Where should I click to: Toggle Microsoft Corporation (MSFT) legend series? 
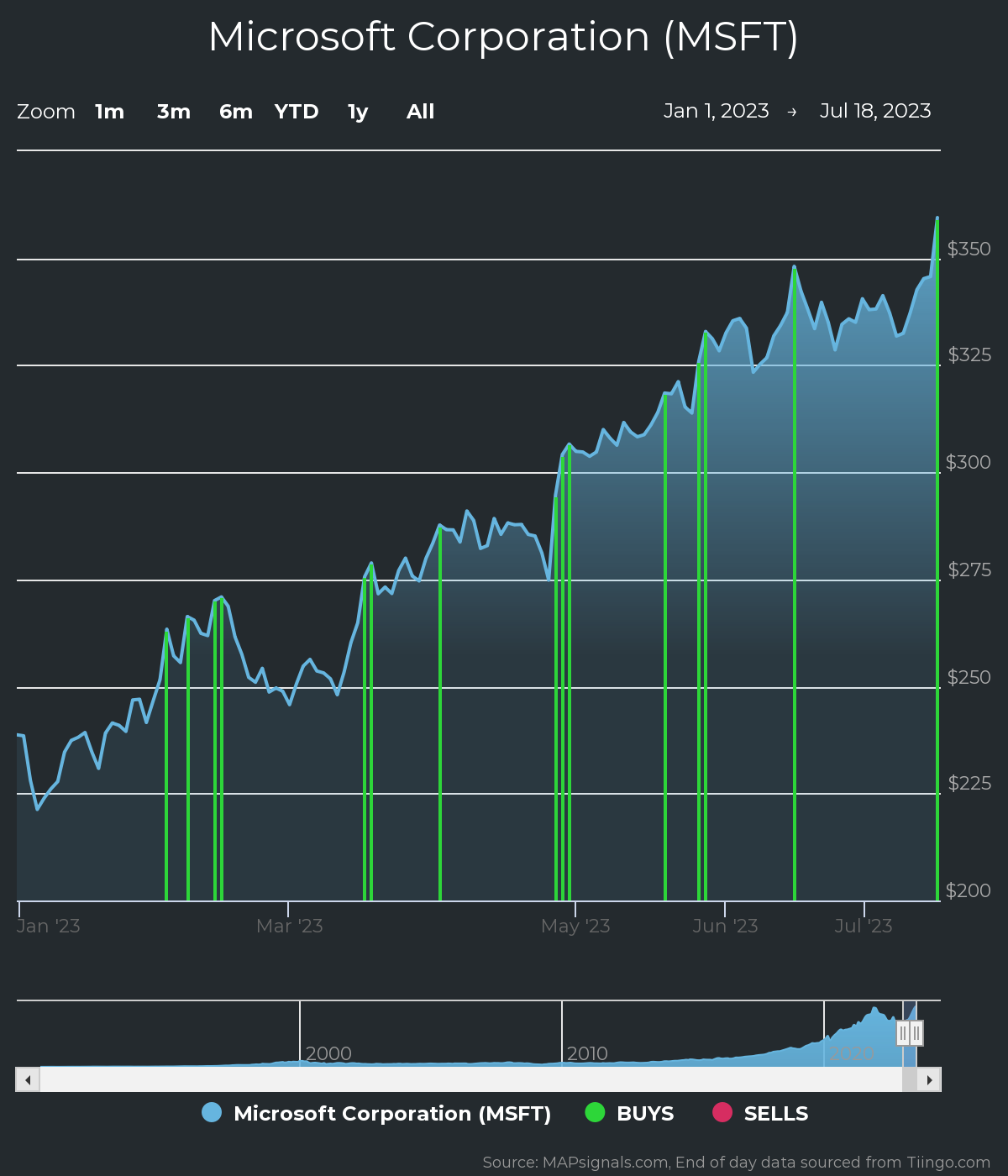[x=376, y=1113]
